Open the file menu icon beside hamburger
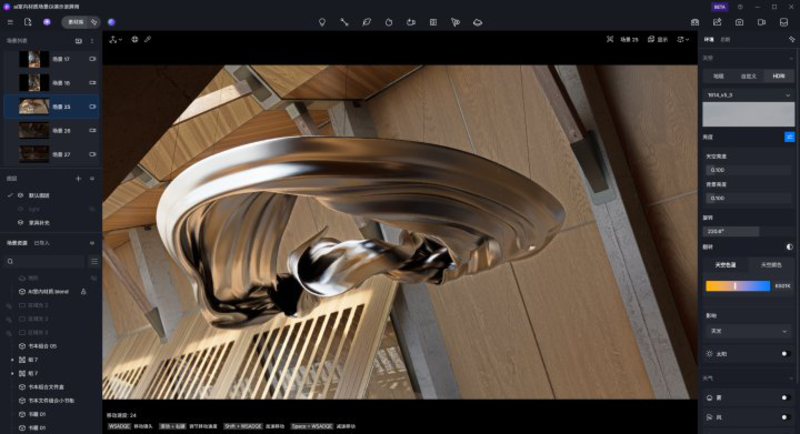This screenshot has width=800, height=434. (28, 22)
